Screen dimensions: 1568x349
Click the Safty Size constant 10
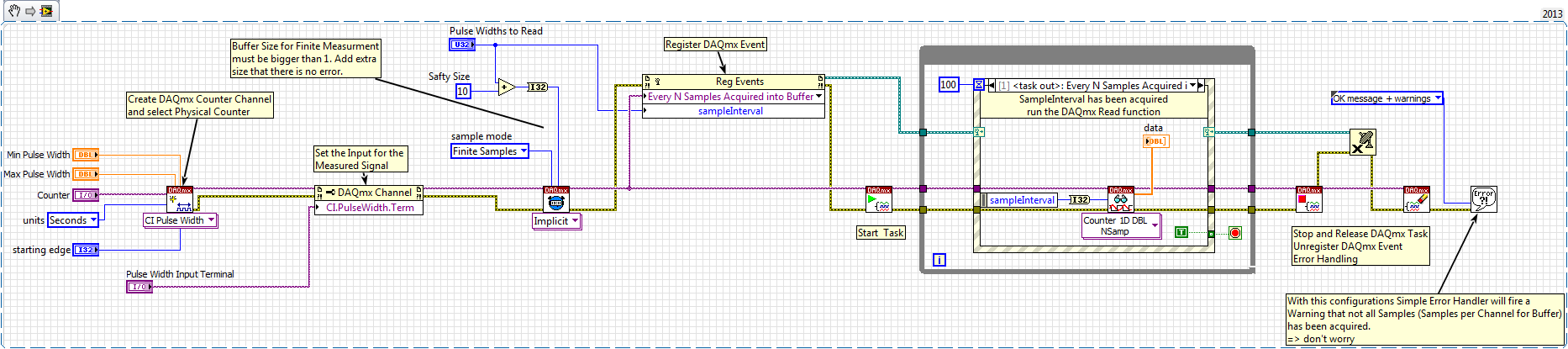click(x=463, y=91)
